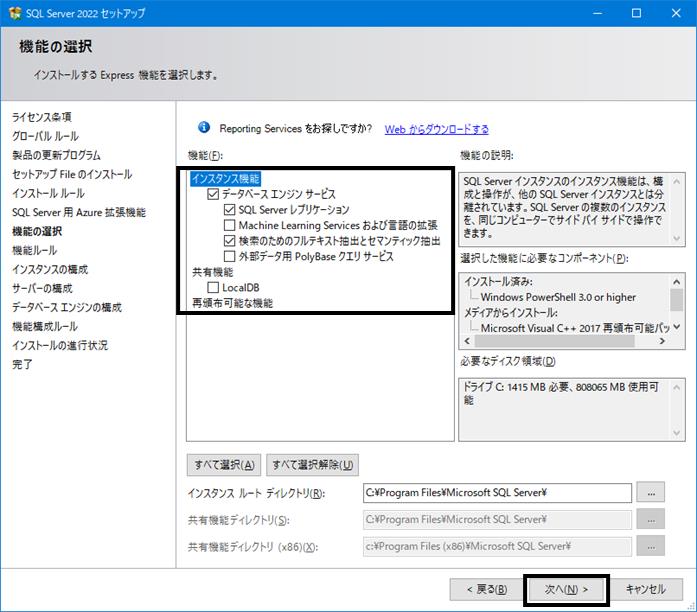Select データベース エンジンの構成 step
The width and height of the screenshot is (697, 612).
(x=67, y=308)
